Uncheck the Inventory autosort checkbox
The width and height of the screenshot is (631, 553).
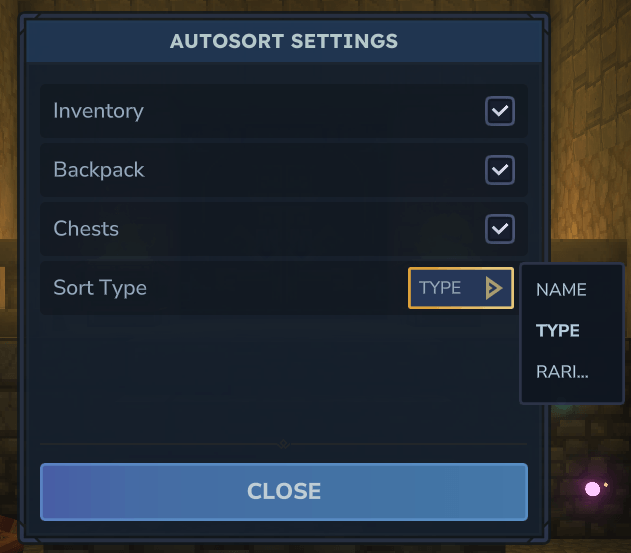tap(499, 111)
